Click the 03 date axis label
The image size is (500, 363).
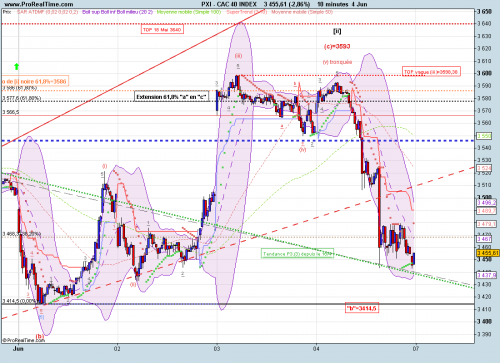click(x=217, y=349)
